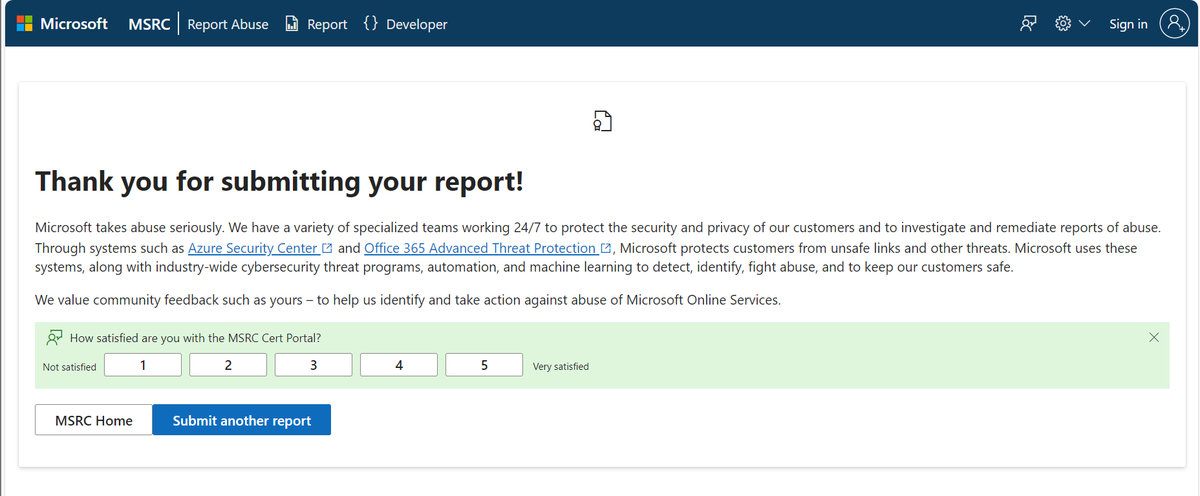1200x496 pixels.
Task: Click Submit another report button
Action: [x=242, y=420]
